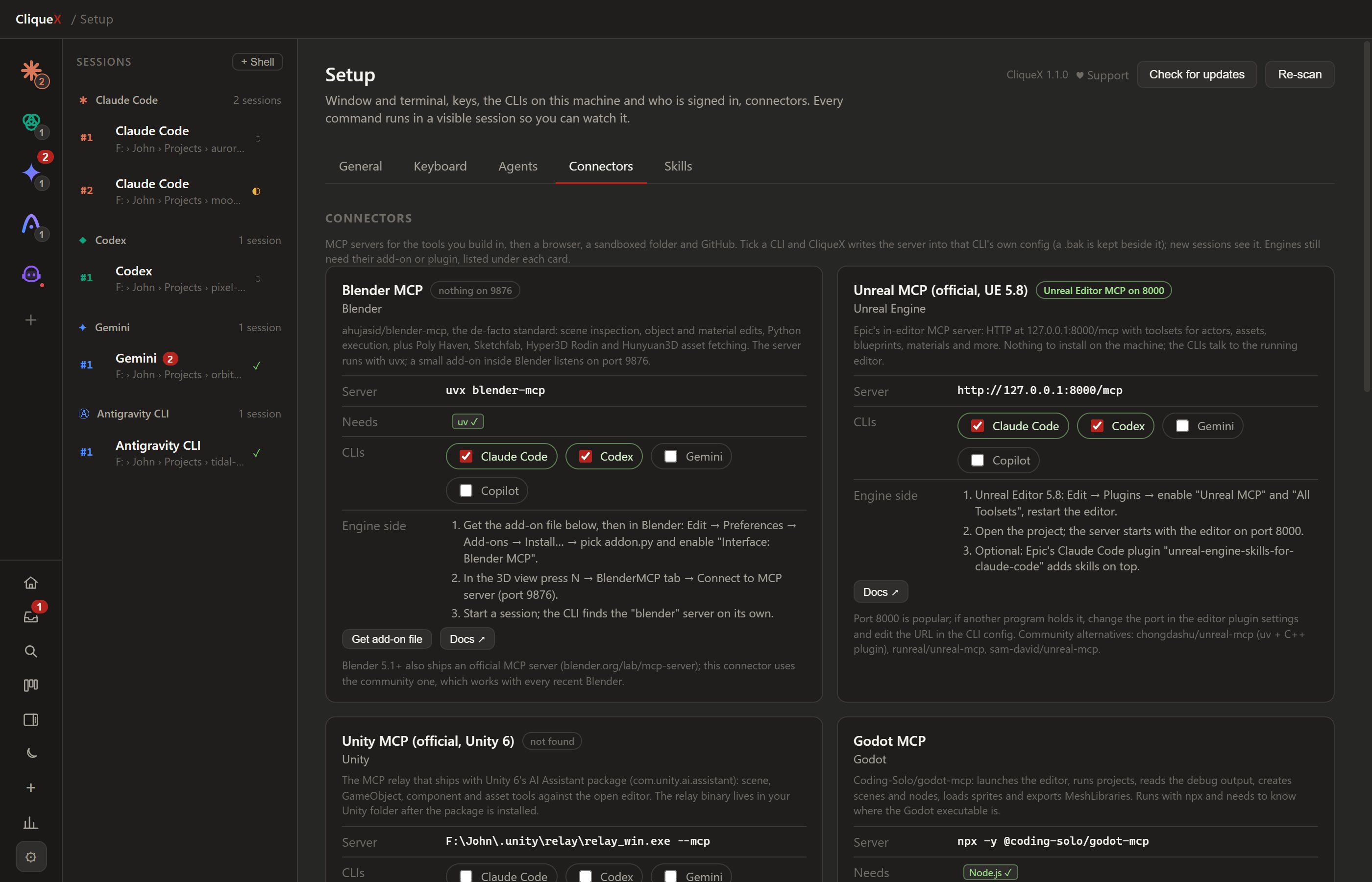Image resolution: width=1372 pixels, height=882 pixels.
Task: Click the Codex diamond icon in sessions header
Action: (83, 241)
